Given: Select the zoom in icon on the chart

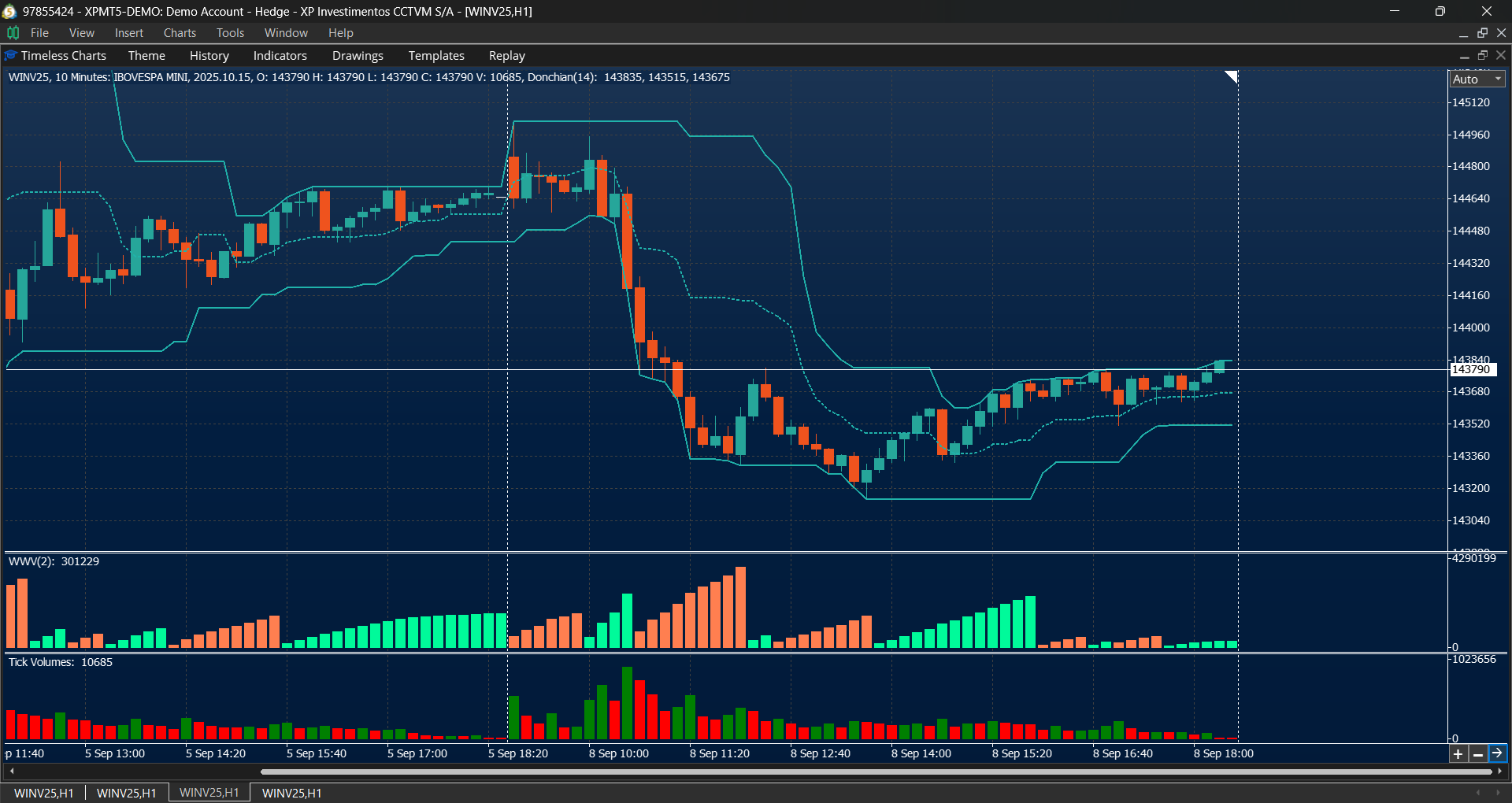Looking at the screenshot, I should 1458,753.
